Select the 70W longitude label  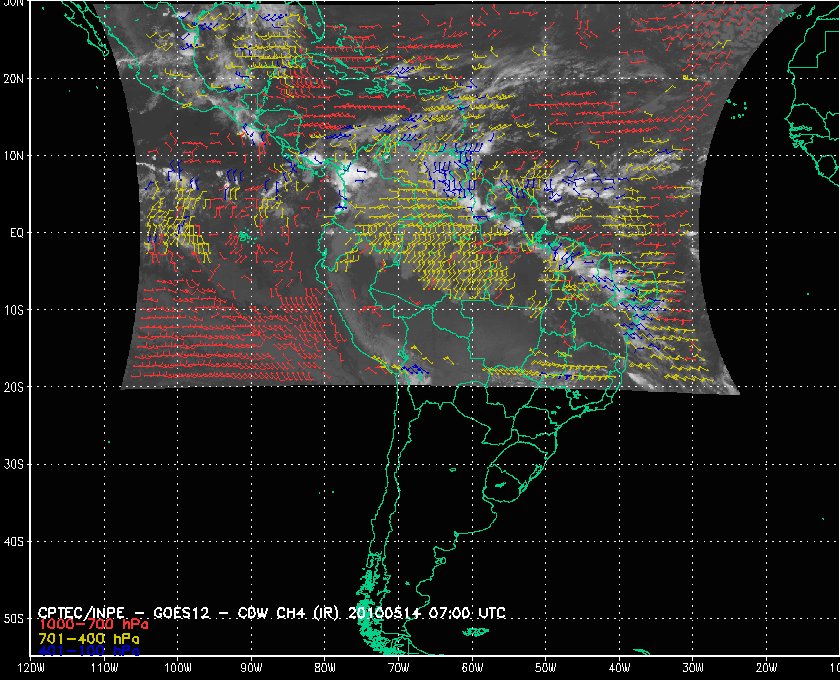[x=399, y=668]
